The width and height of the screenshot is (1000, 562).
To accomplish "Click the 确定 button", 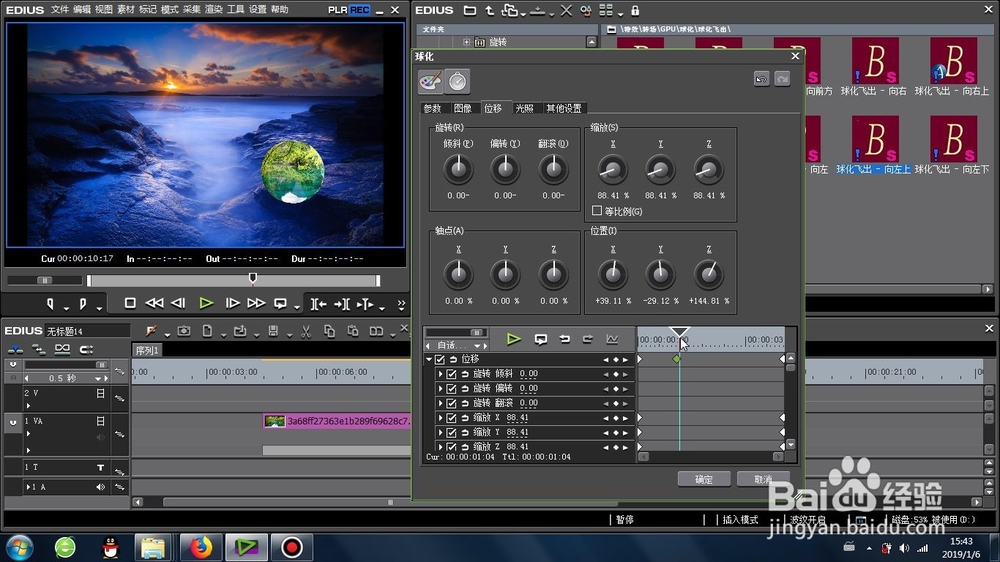I will click(x=703, y=479).
